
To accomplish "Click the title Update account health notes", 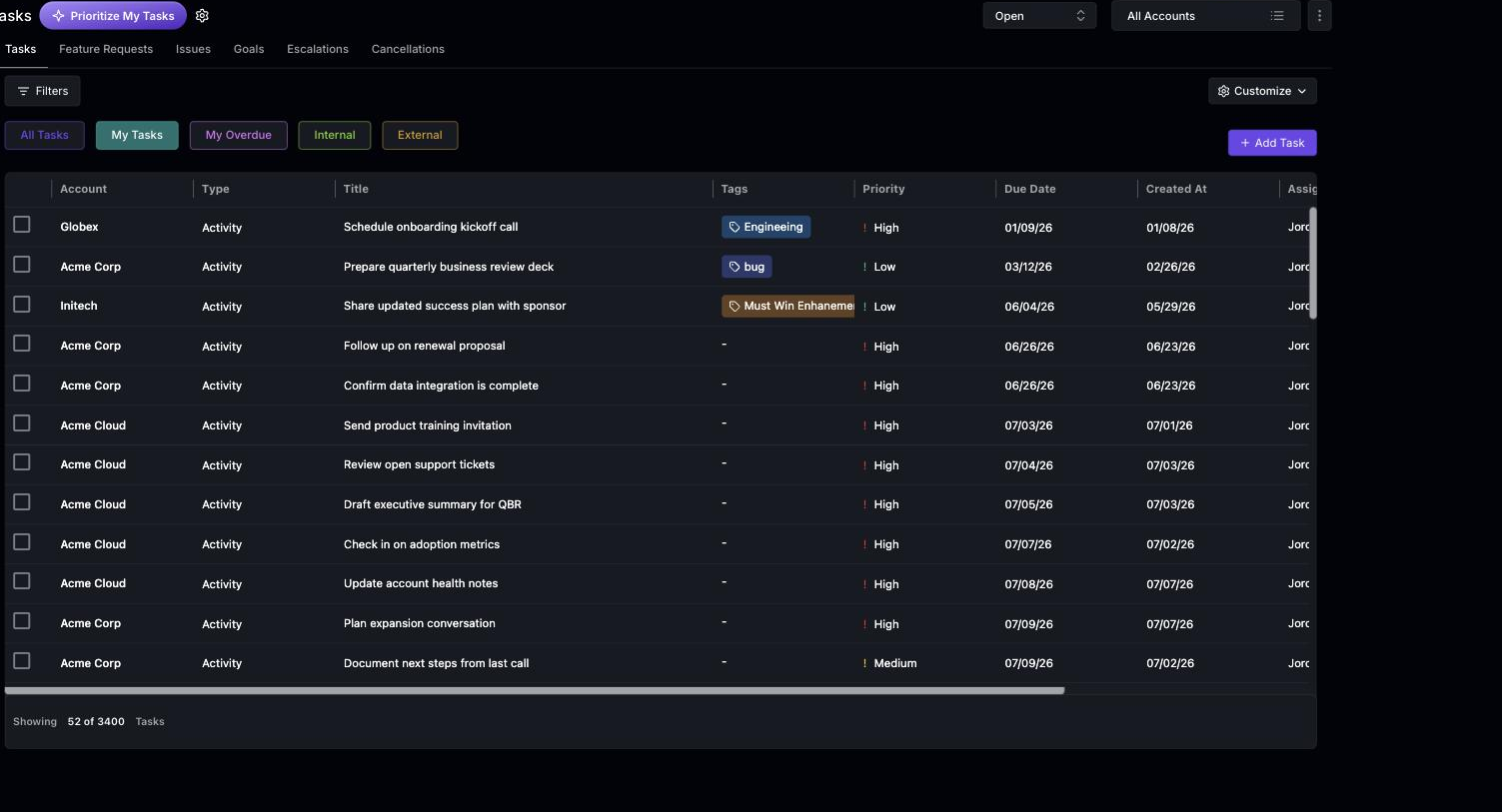I will coord(421,583).
